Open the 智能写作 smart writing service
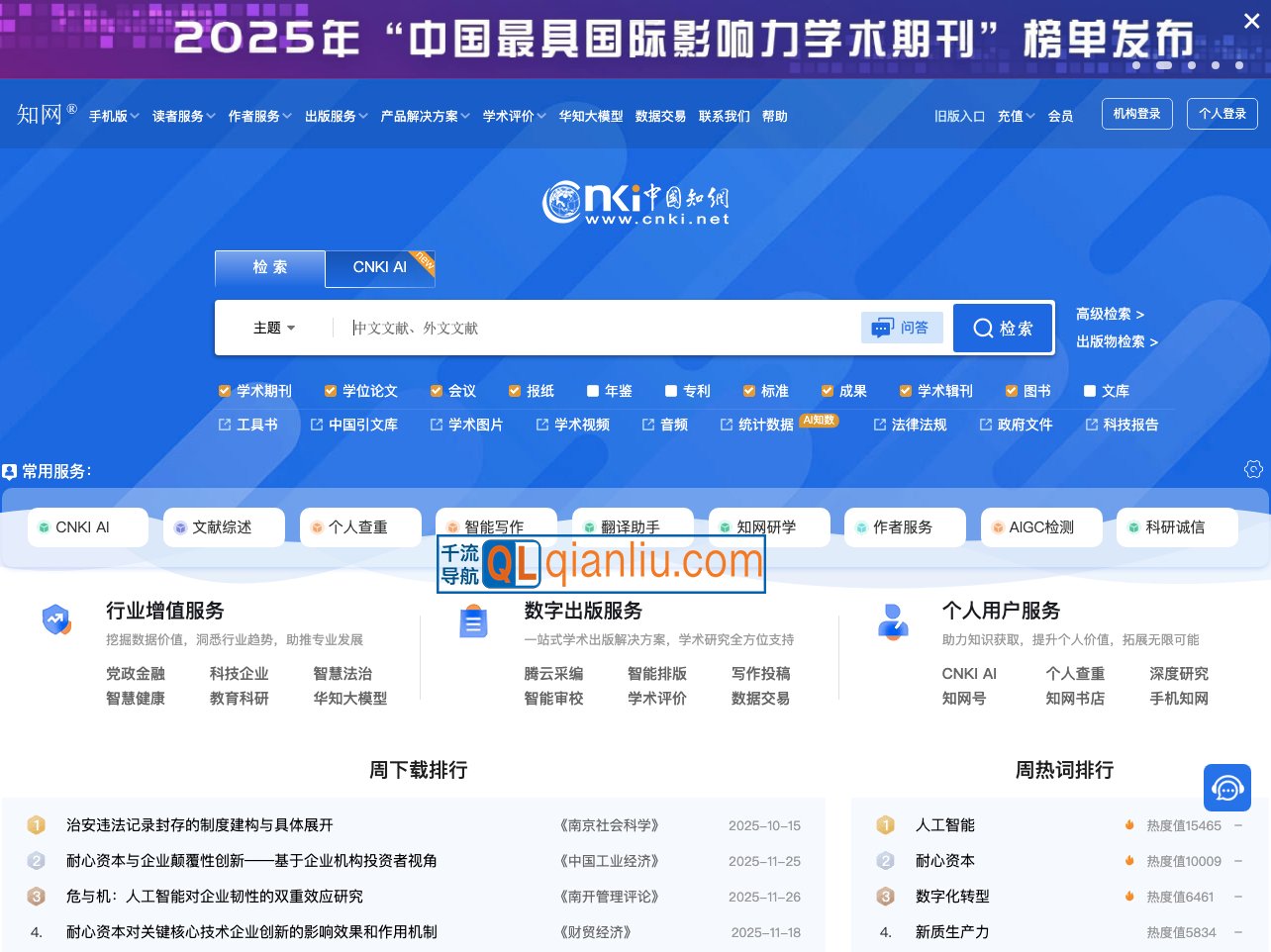The width and height of the screenshot is (1271, 952). tap(495, 527)
